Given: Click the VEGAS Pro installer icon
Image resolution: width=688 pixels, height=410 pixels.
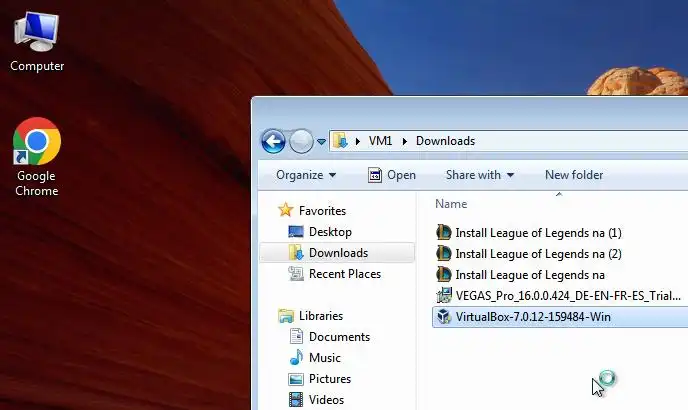Looking at the screenshot, I should tap(444, 295).
